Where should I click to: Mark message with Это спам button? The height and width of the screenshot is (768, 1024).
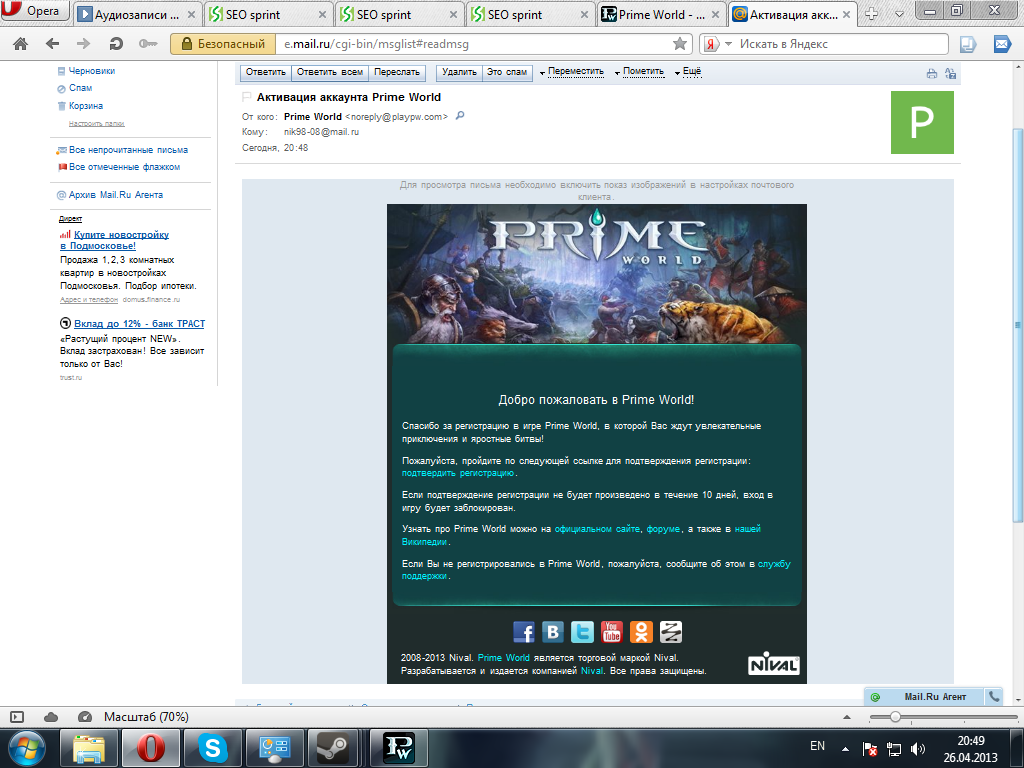click(x=507, y=72)
